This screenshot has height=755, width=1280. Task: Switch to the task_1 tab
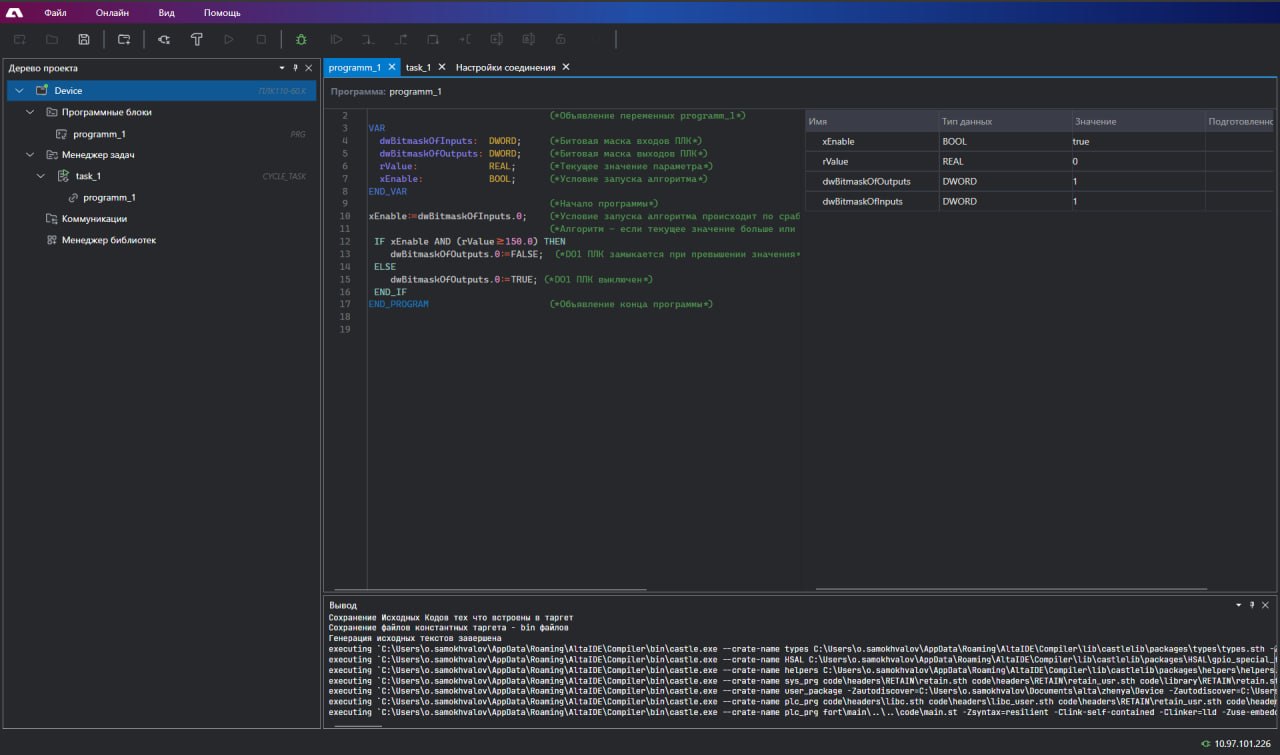click(x=418, y=67)
